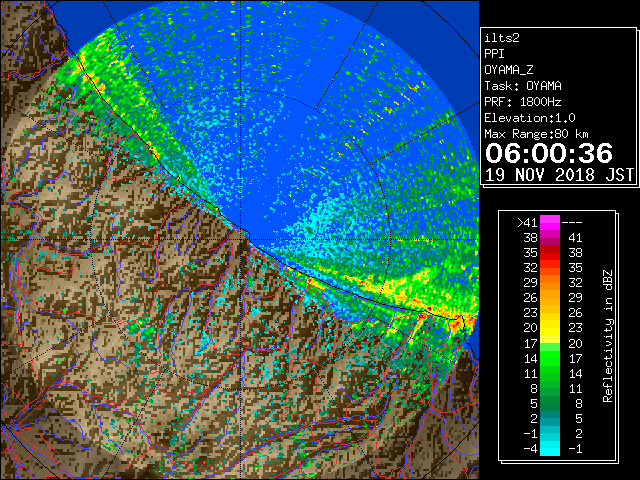Click 'Max Range:80 km' text

[x=536, y=134]
